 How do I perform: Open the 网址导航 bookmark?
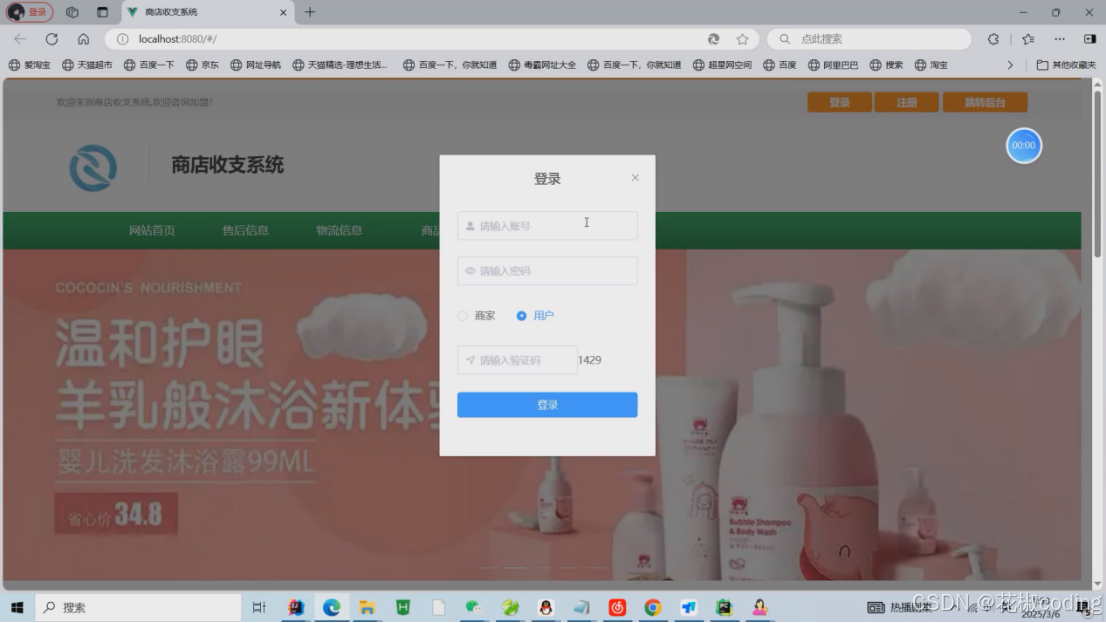[x=255, y=65]
